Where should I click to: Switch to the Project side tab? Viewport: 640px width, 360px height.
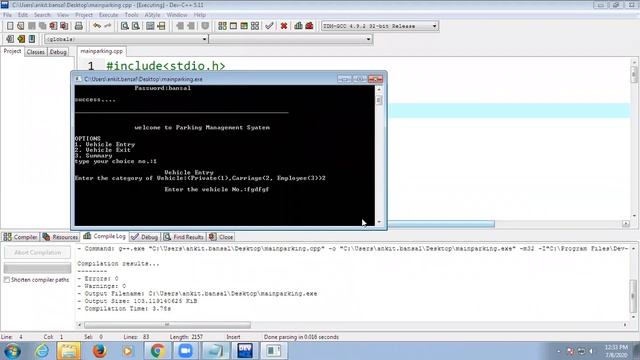pos(12,51)
